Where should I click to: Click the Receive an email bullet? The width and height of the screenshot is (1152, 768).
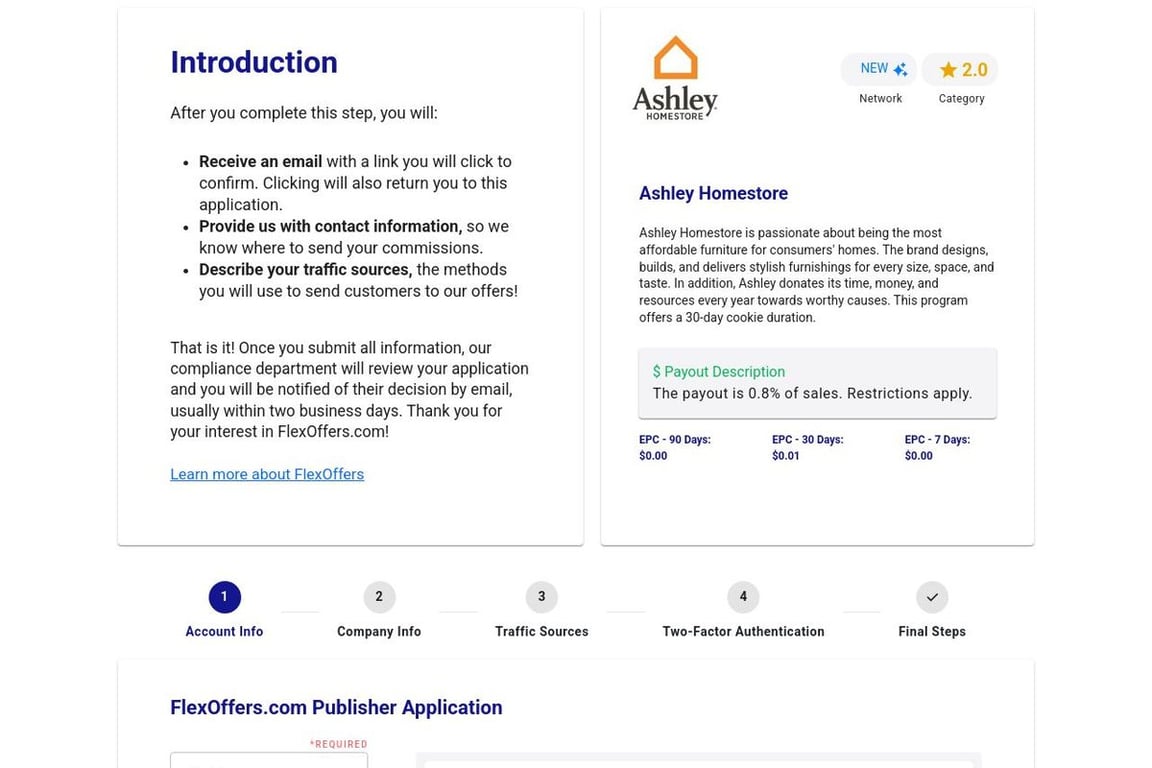click(355, 183)
